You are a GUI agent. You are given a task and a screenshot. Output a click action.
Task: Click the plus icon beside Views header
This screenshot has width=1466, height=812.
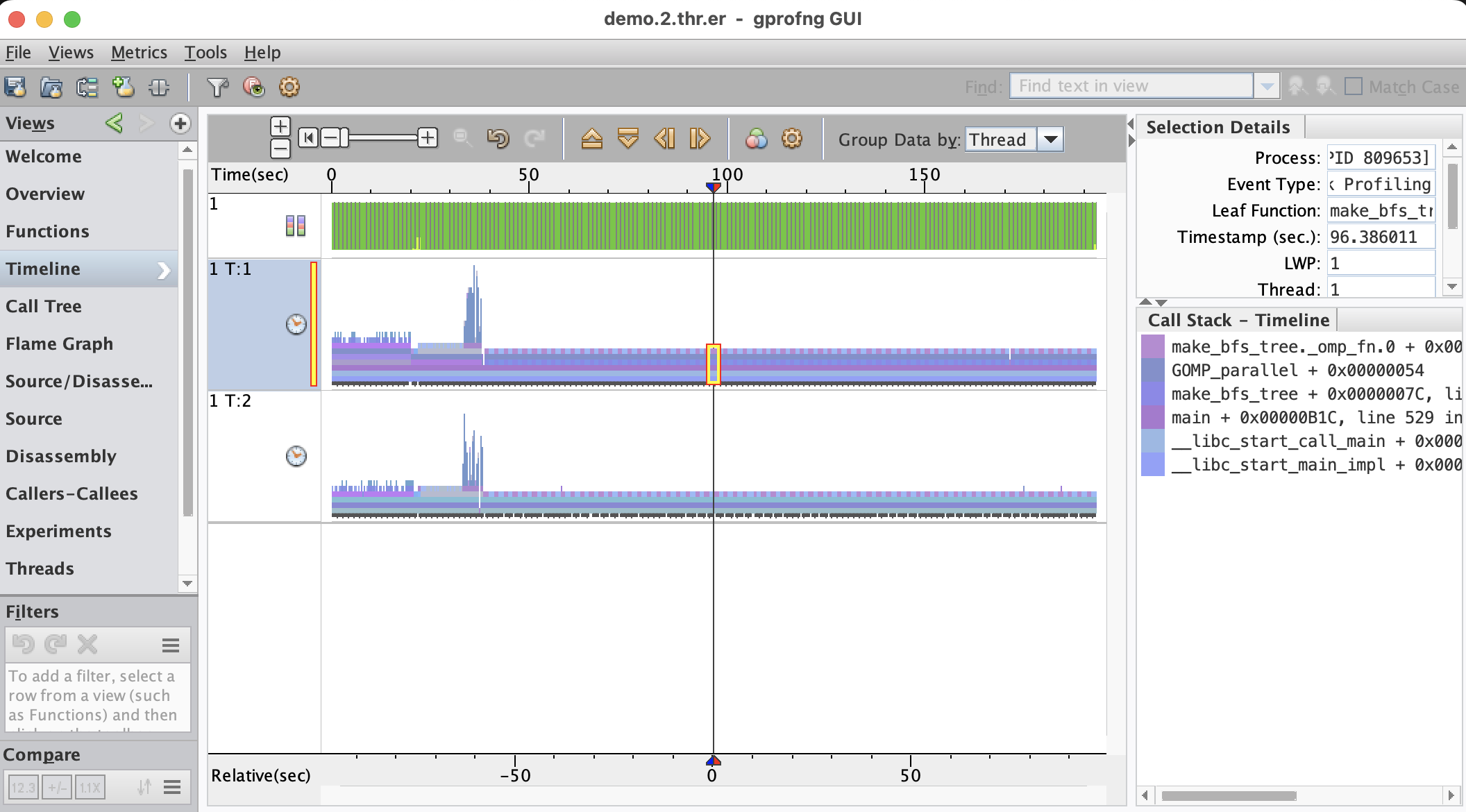180,124
